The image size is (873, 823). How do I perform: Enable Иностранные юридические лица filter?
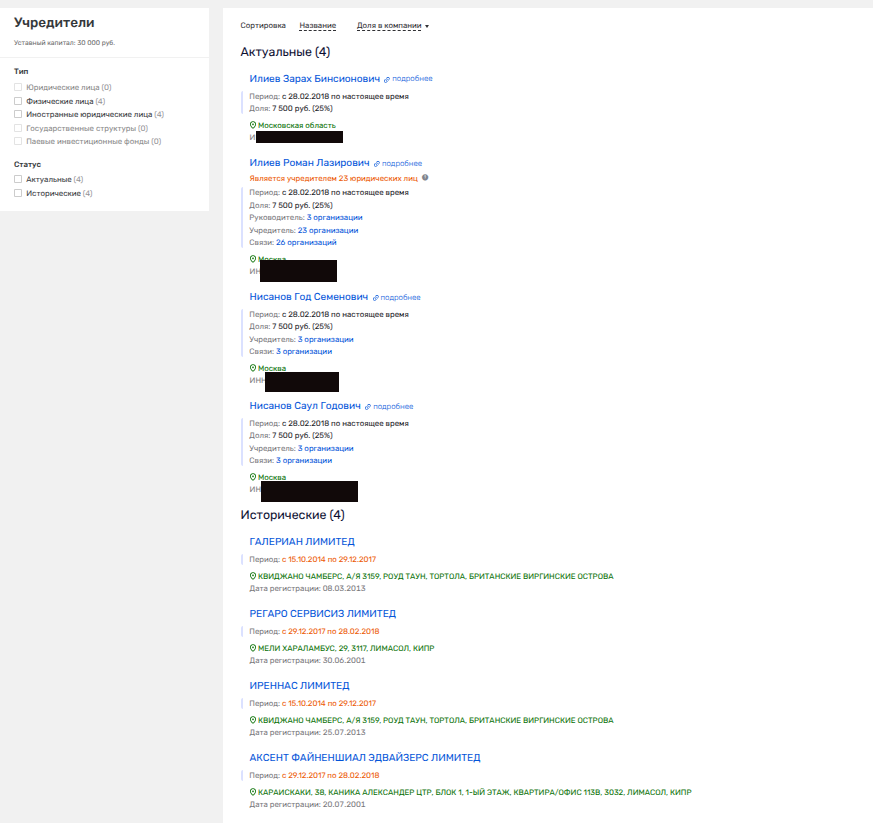coord(18,114)
